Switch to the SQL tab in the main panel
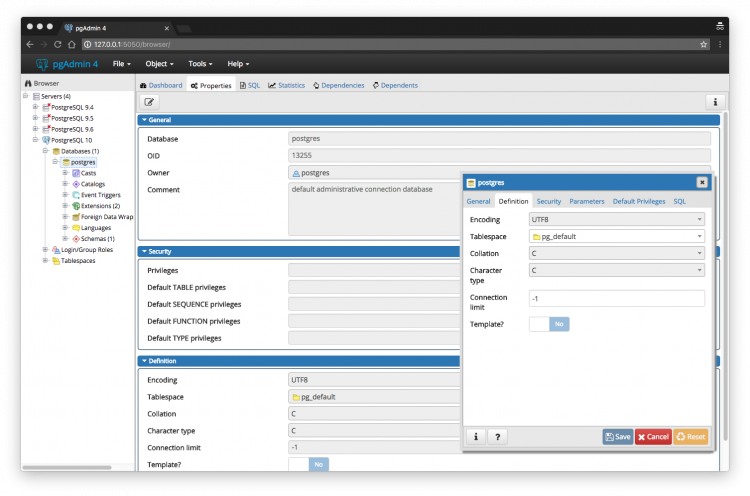The image size is (750, 496). click(250, 86)
